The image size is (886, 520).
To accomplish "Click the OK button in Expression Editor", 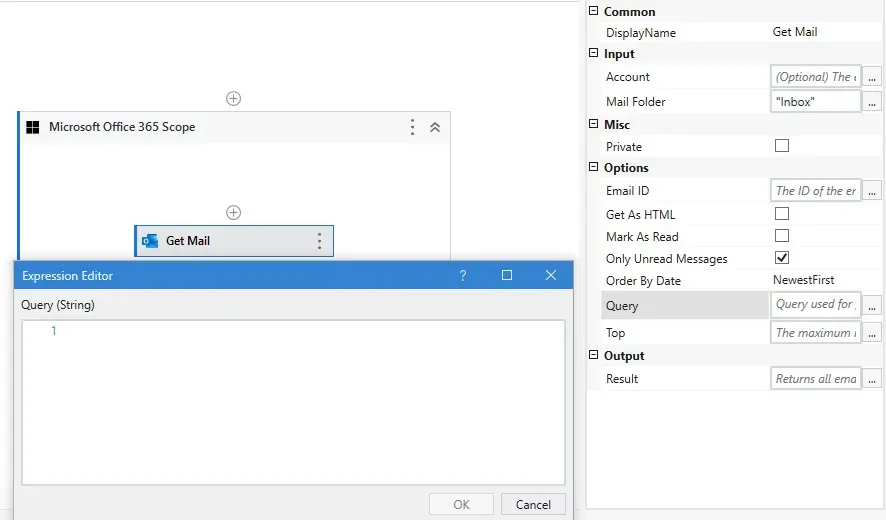I will [461, 504].
